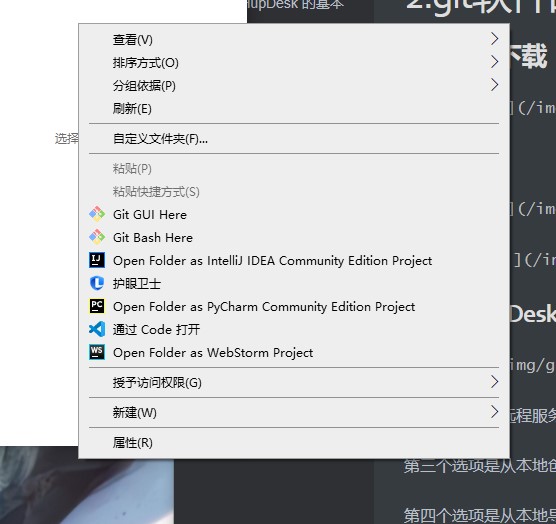The width and height of the screenshot is (556, 524).
Task: Open the 排序方式(O) menu entry
Action: pyautogui.click(x=294, y=62)
